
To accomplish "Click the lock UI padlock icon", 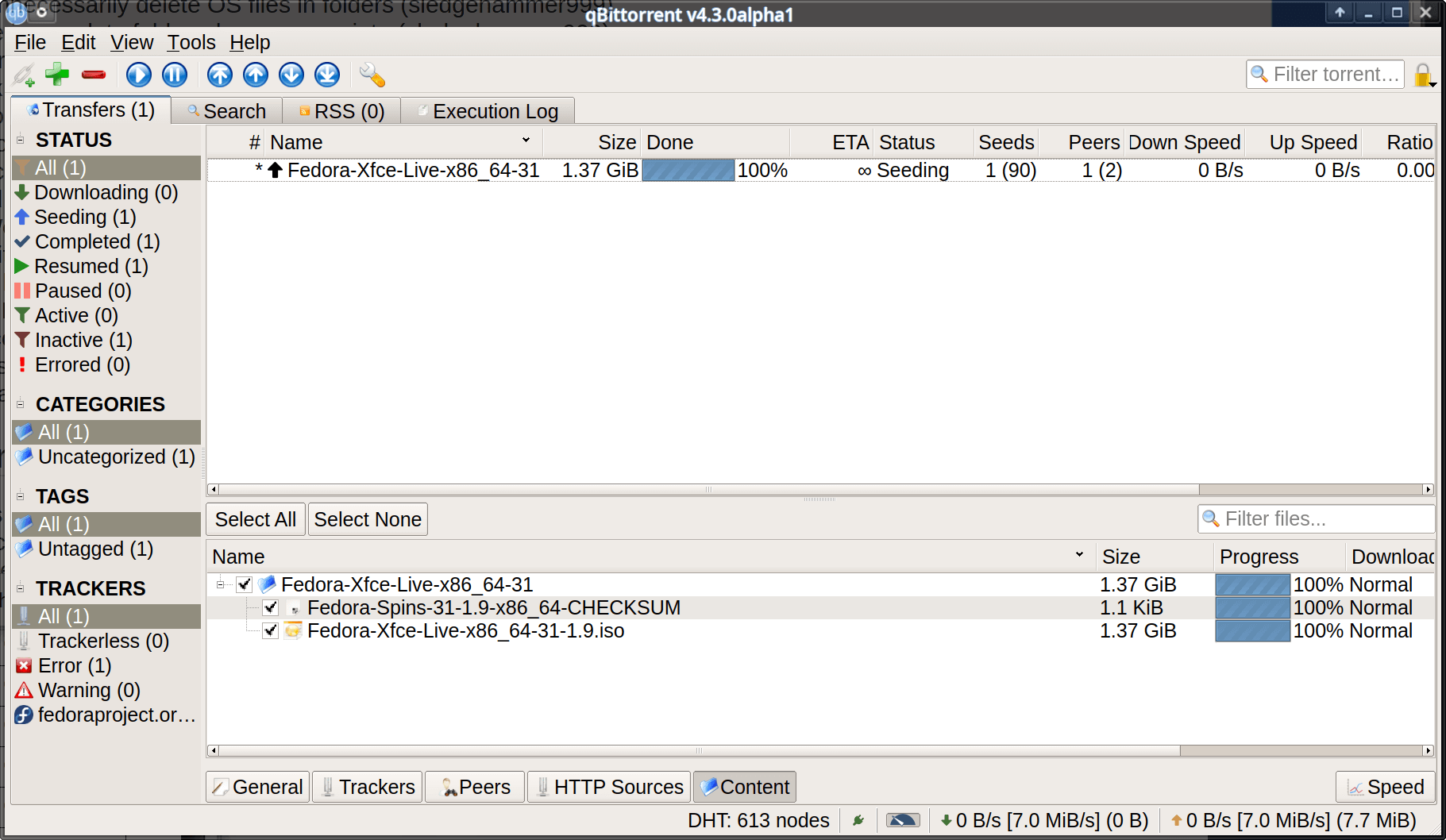I will pyautogui.click(x=1423, y=75).
